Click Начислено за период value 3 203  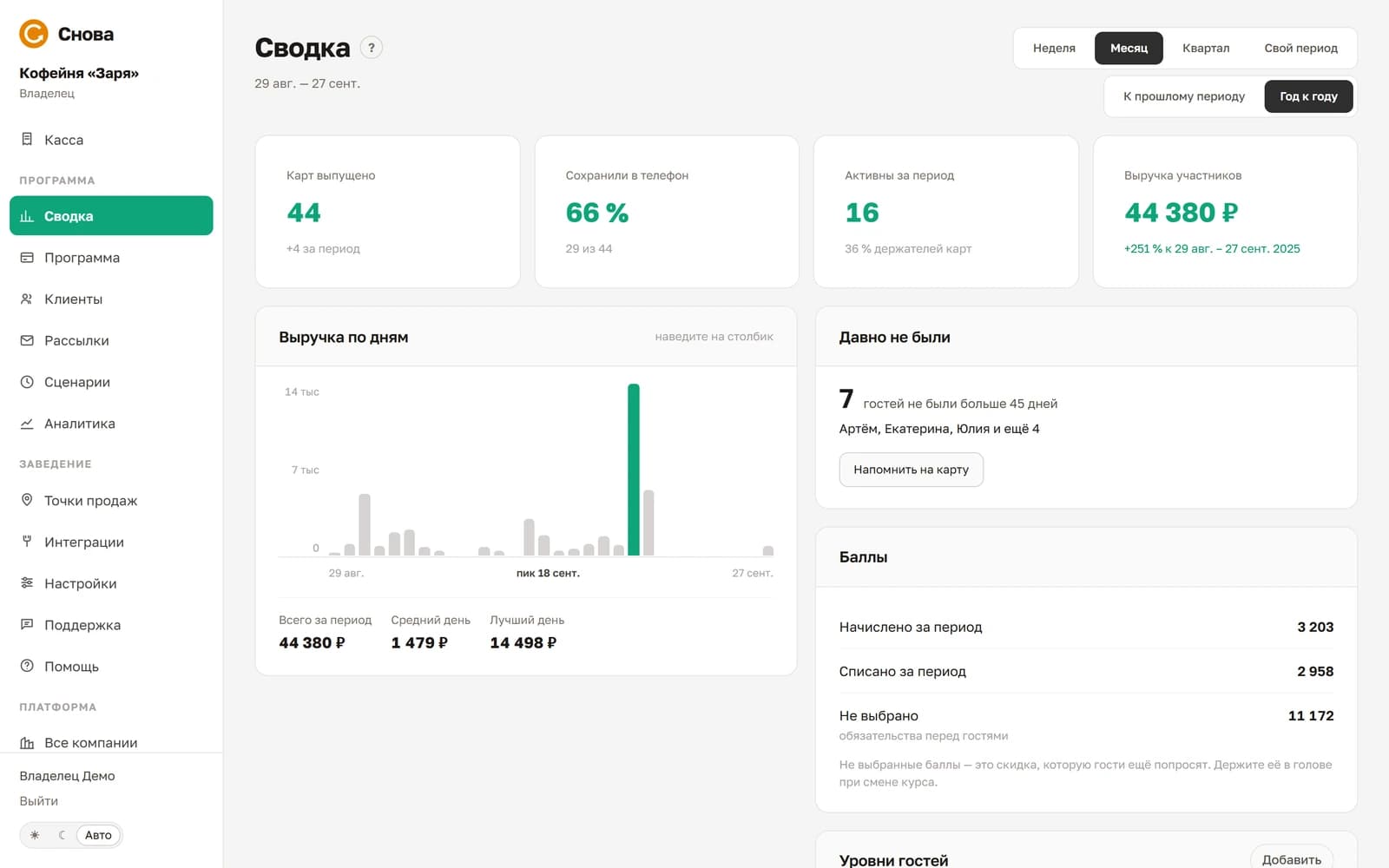[x=1315, y=627]
